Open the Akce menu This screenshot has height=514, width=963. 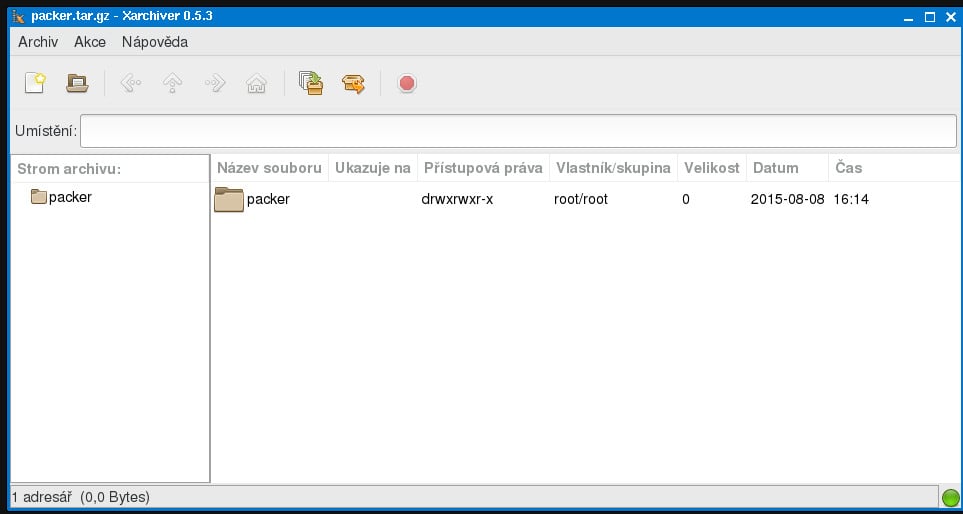coord(90,42)
